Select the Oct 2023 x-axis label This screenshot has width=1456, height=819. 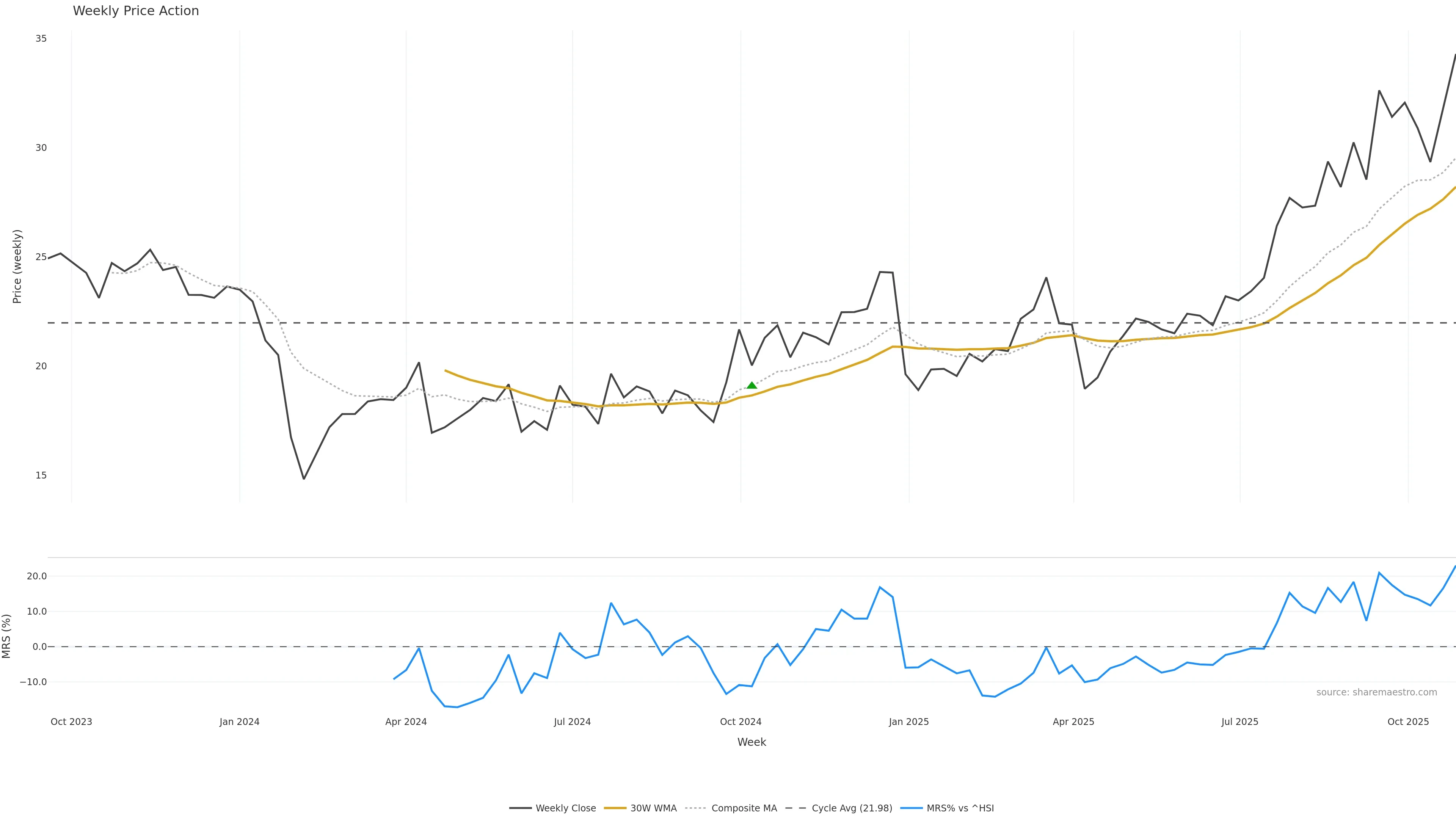[x=71, y=722]
